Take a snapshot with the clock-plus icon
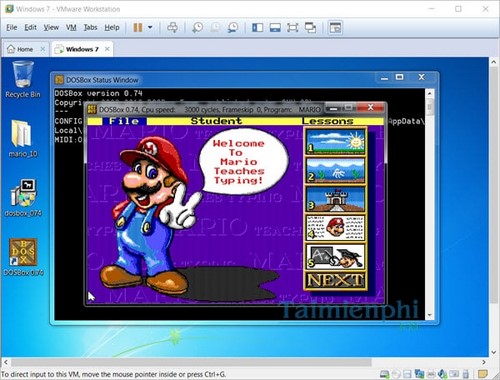 pos(197,27)
